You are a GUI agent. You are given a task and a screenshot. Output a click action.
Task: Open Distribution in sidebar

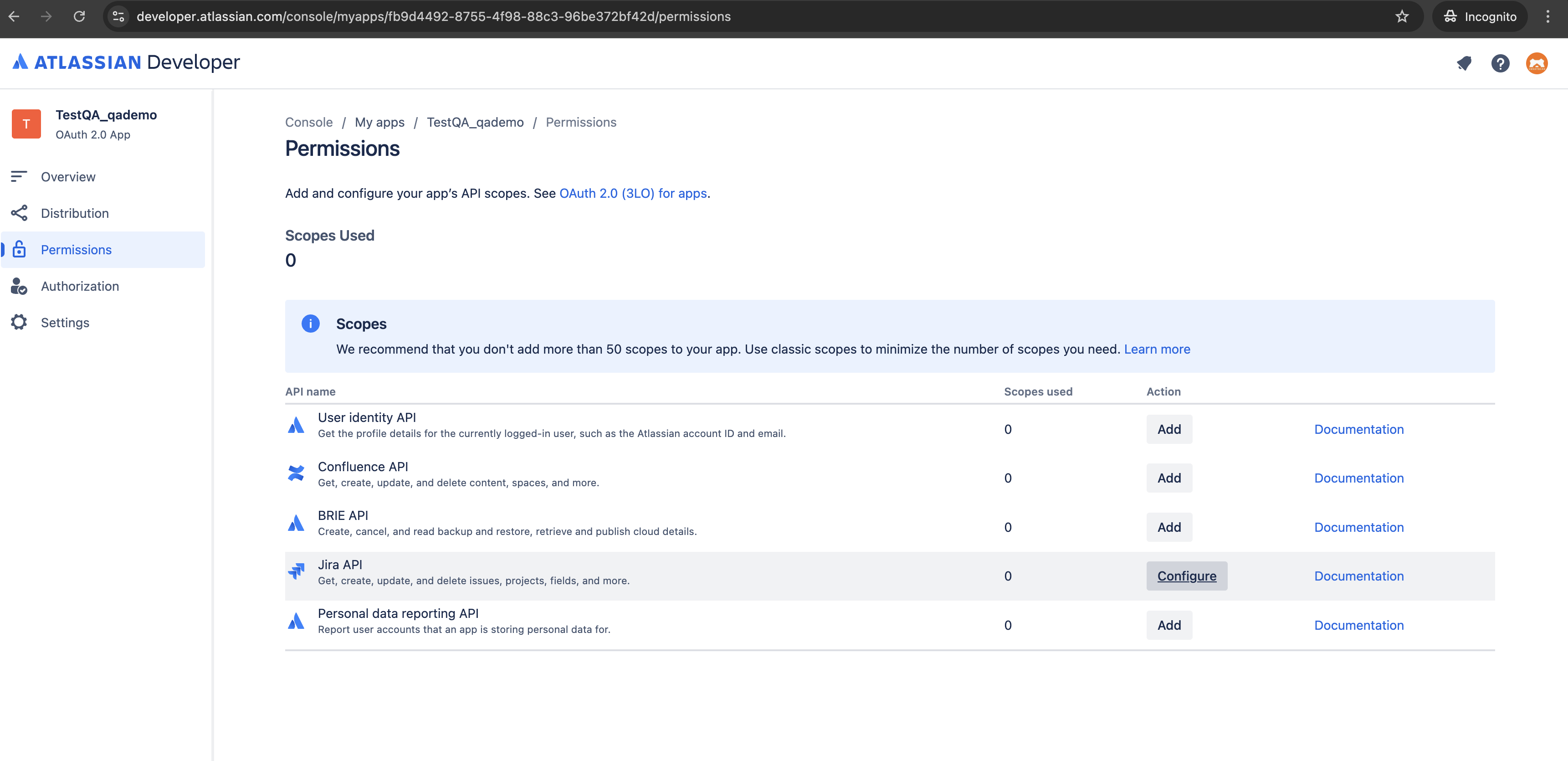[x=75, y=213]
